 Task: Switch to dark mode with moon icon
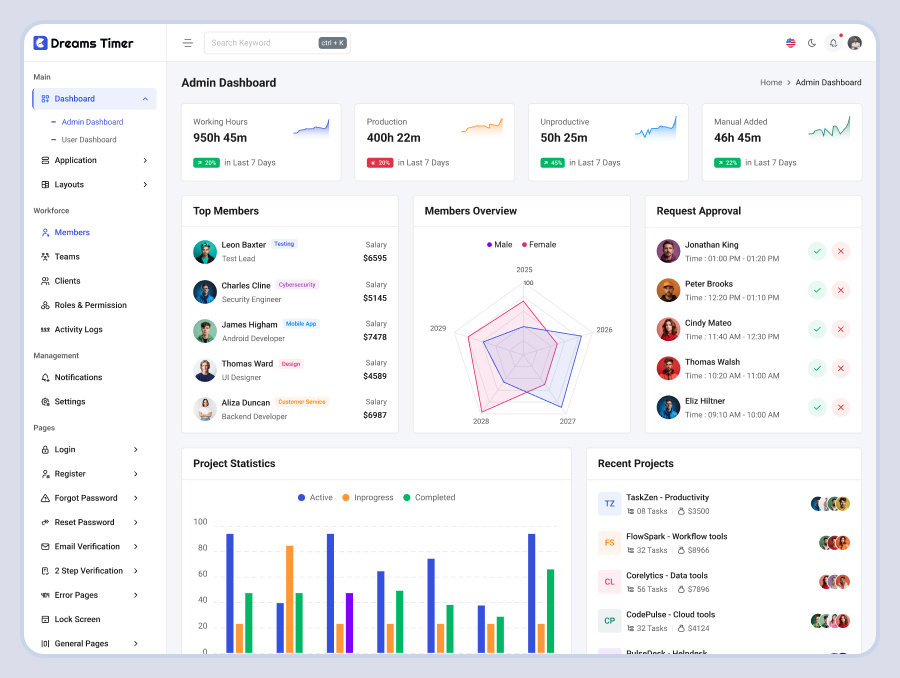(x=812, y=43)
